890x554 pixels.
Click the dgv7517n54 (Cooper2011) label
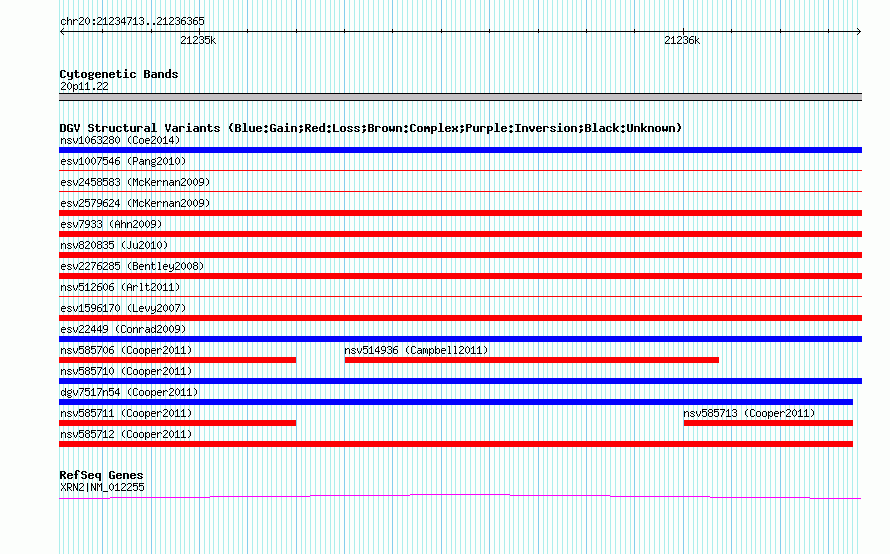[129, 392]
